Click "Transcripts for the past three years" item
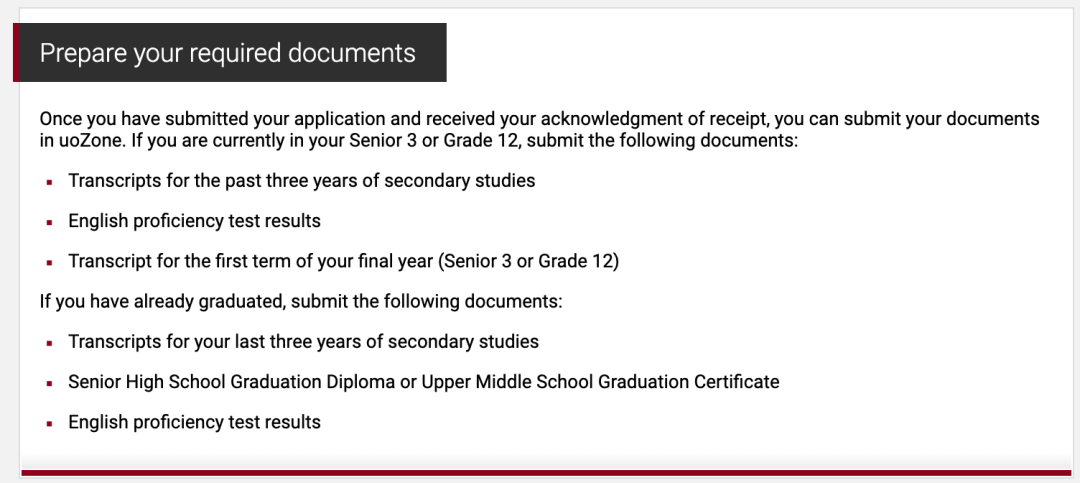 coord(301,181)
